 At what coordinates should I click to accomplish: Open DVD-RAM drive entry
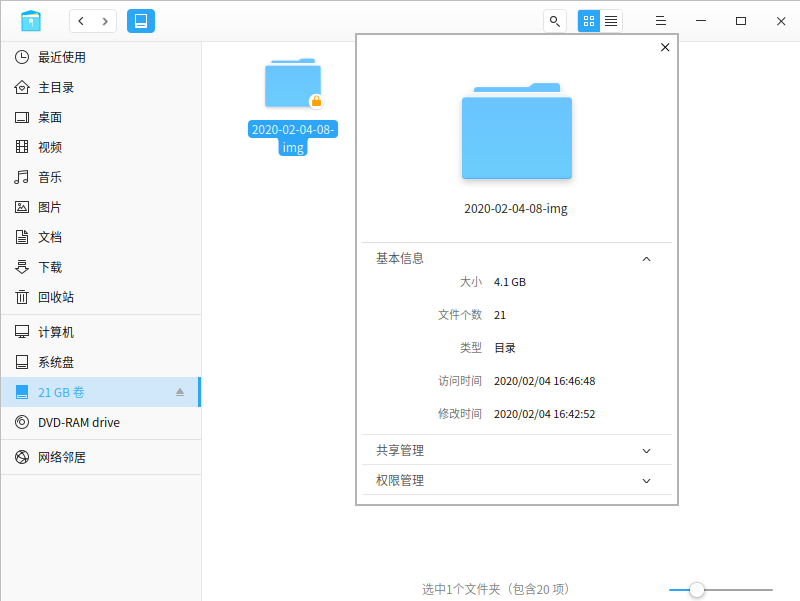tap(78, 422)
